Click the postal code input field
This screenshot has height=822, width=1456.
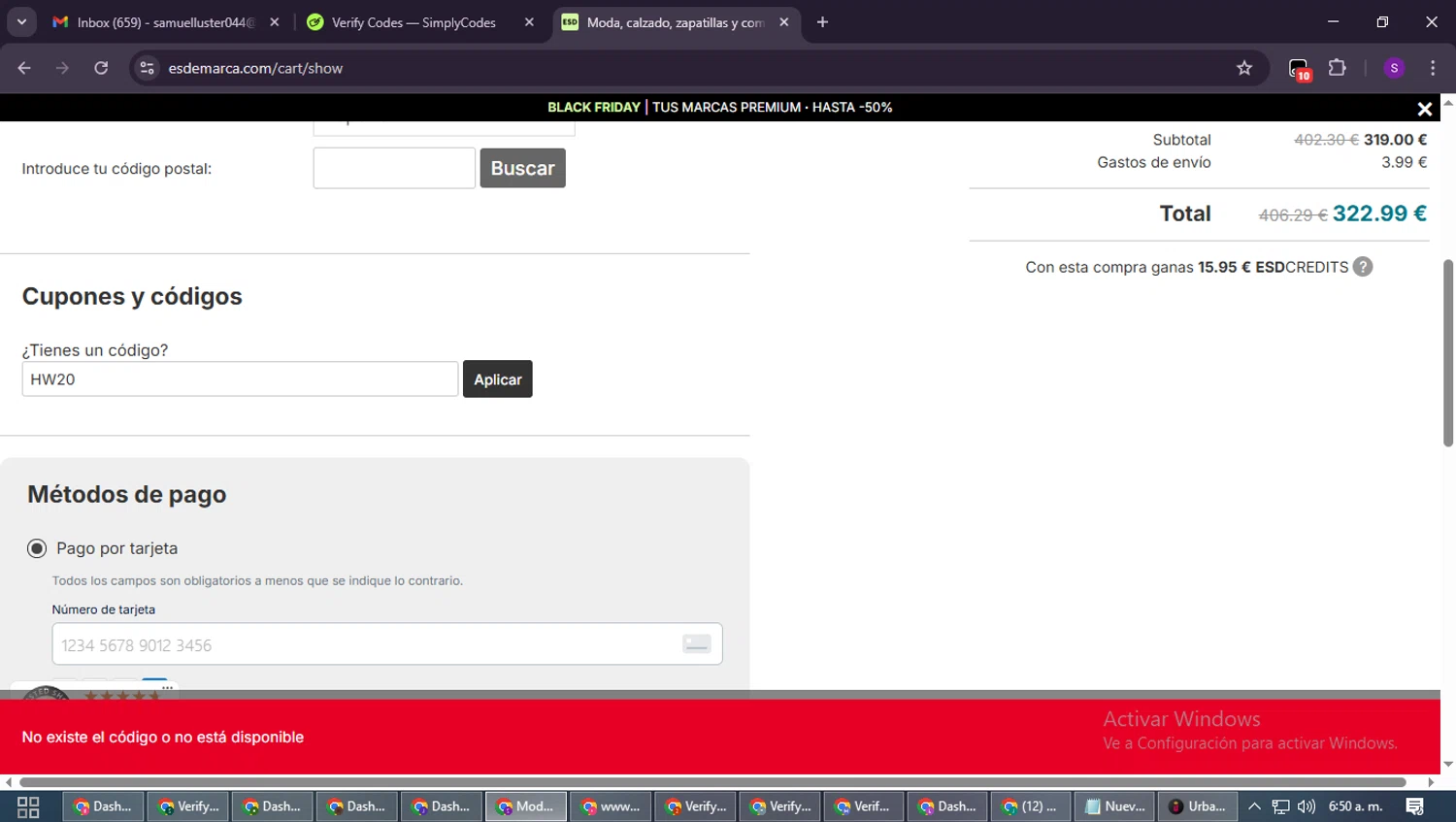[394, 168]
